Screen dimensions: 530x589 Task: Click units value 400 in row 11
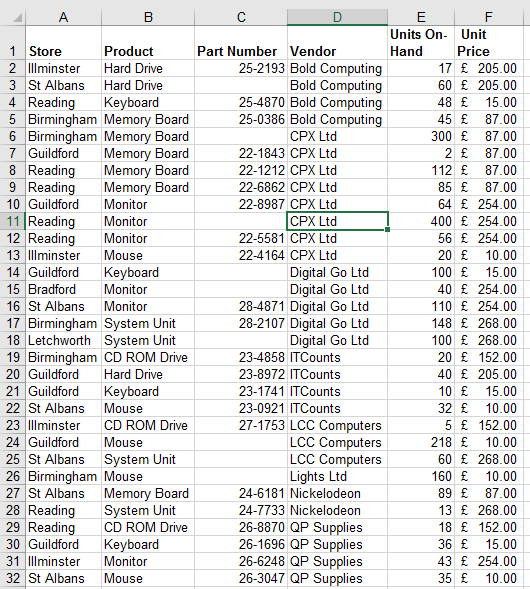[x=421, y=221]
